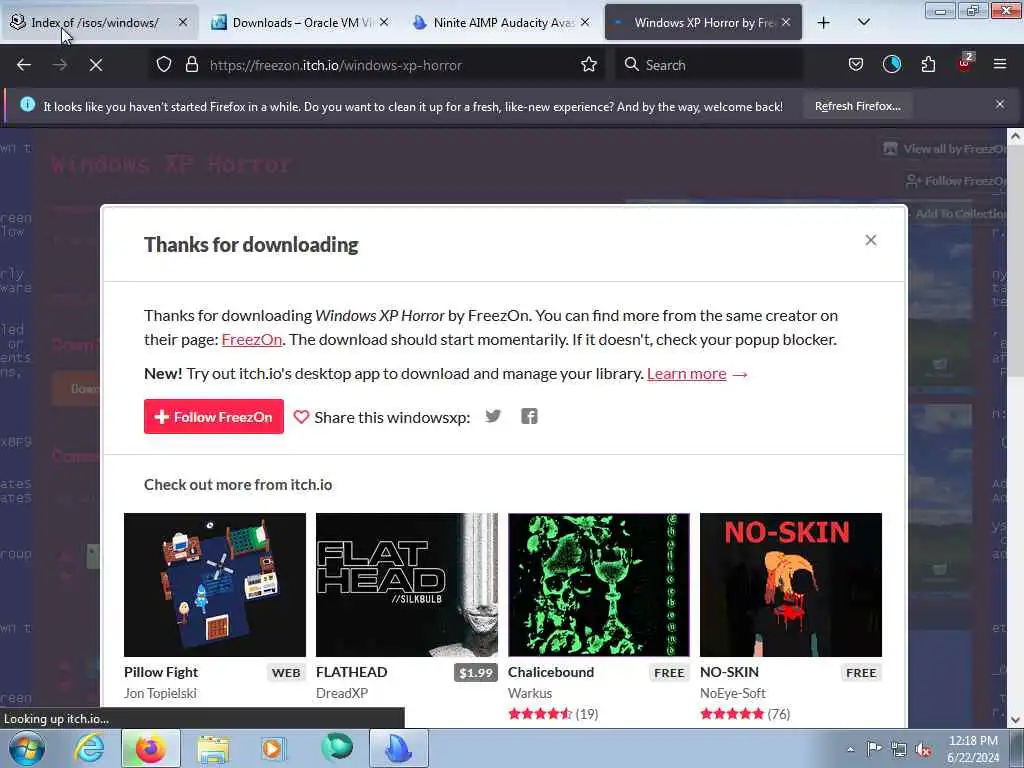
Task: Open the Chalicebound game thumbnail
Action: [x=599, y=584]
